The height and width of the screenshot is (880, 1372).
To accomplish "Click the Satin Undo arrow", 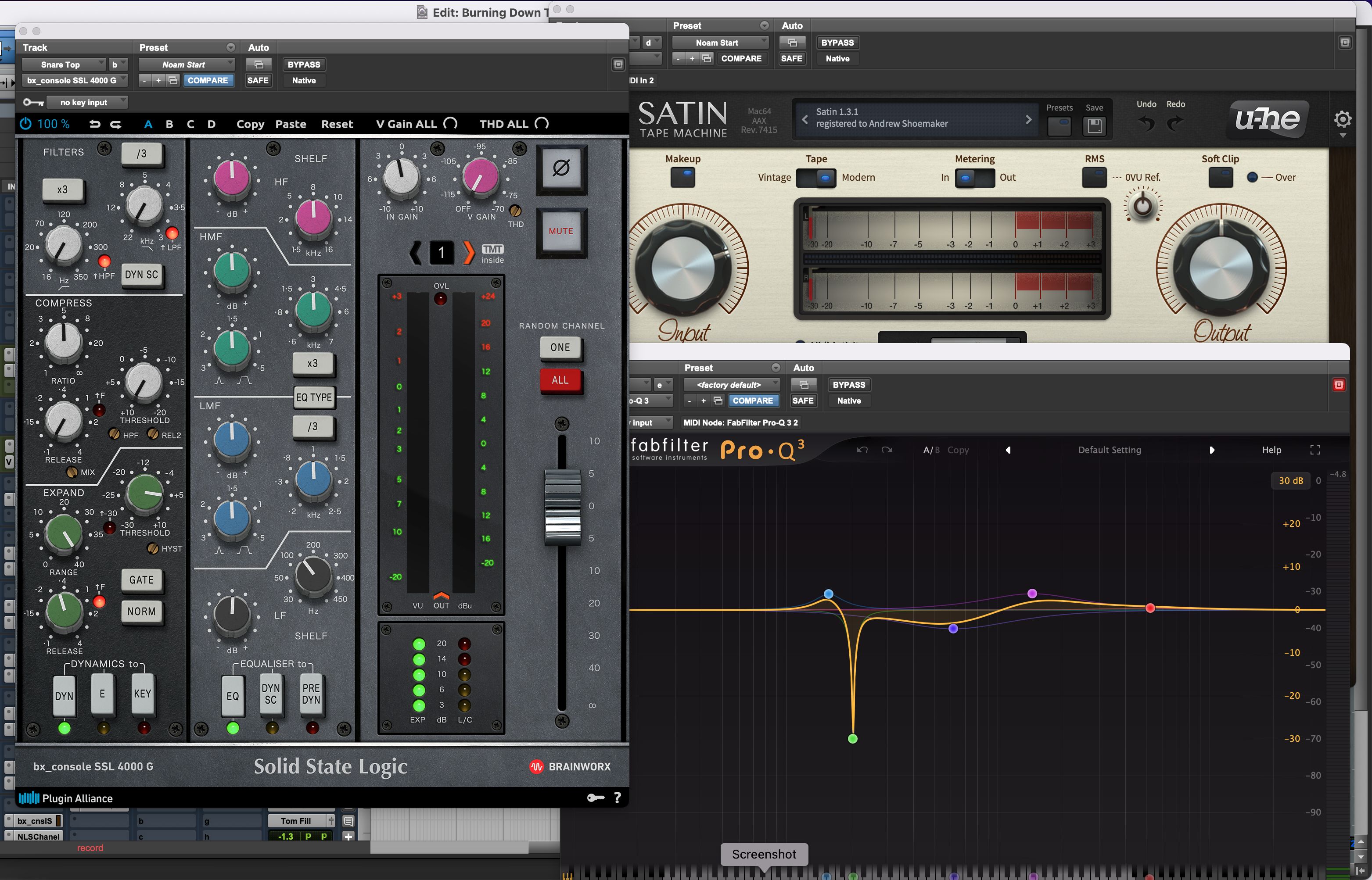I will (x=1146, y=123).
